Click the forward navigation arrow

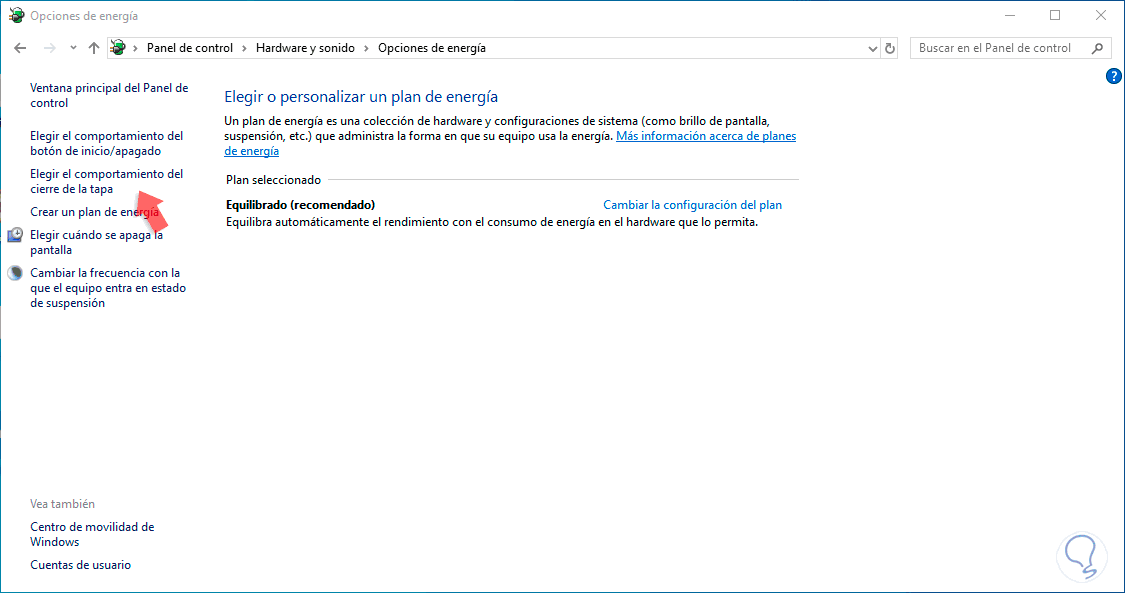click(48, 47)
